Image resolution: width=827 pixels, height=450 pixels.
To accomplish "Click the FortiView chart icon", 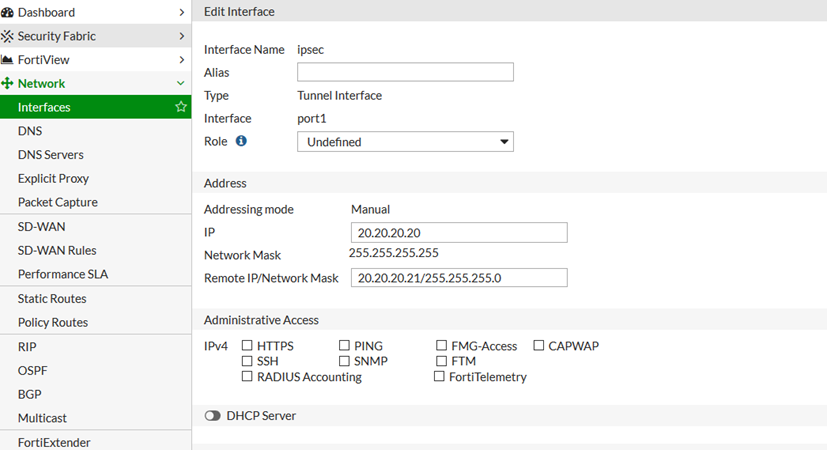I will [x=8, y=60].
